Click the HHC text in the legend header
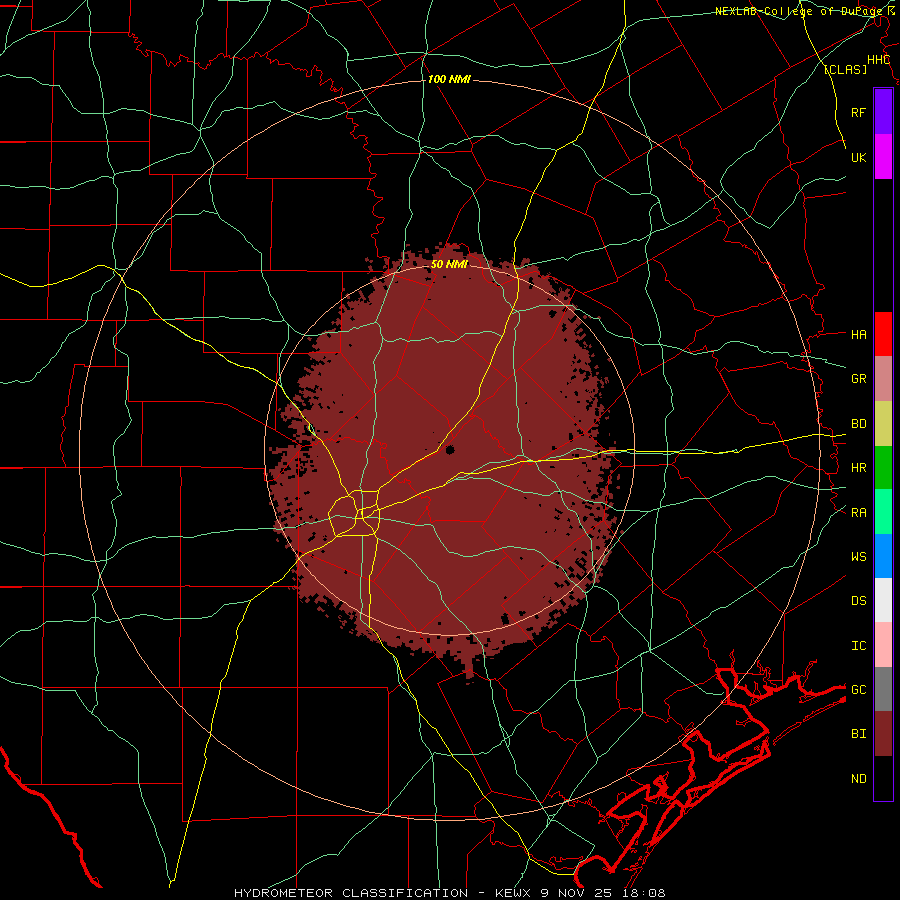The height and width of the screenshot is (900, 900). point(878,60)
